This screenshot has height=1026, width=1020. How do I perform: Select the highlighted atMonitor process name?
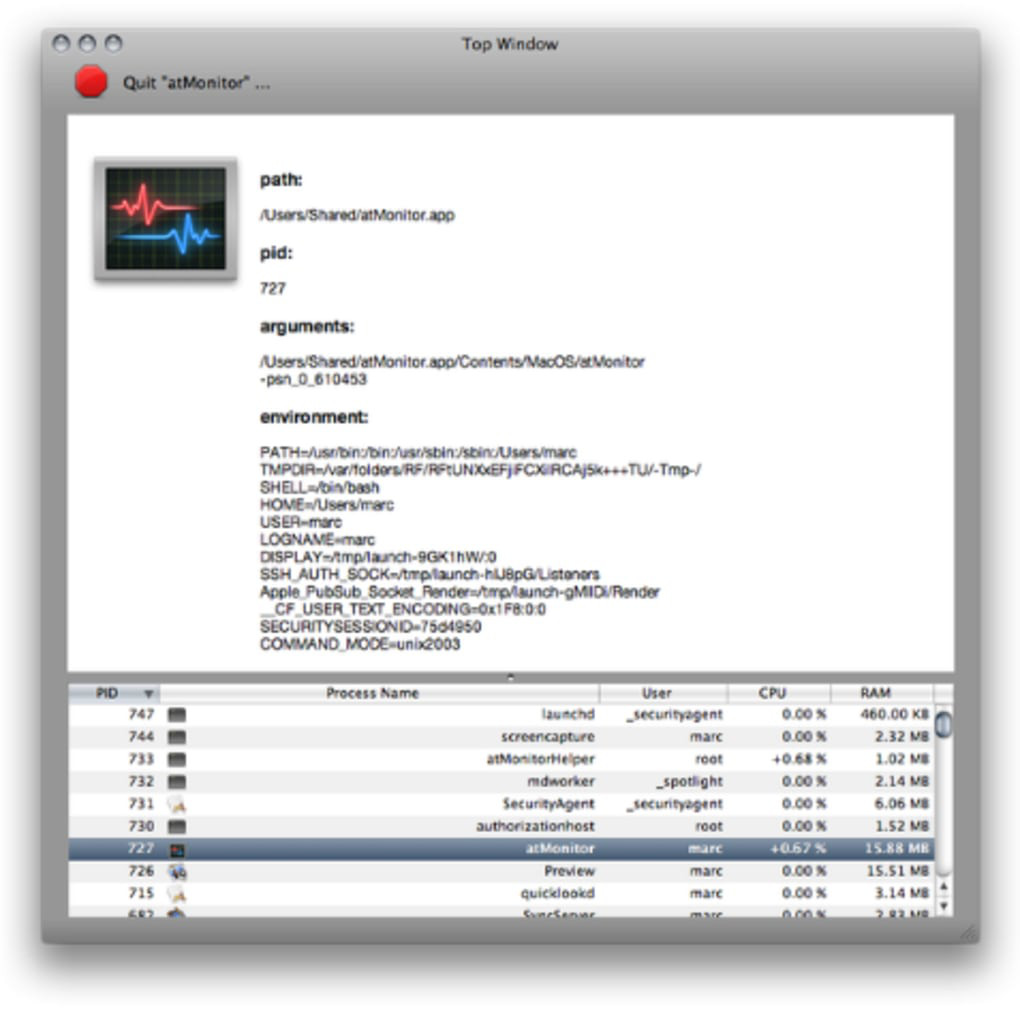560,849
